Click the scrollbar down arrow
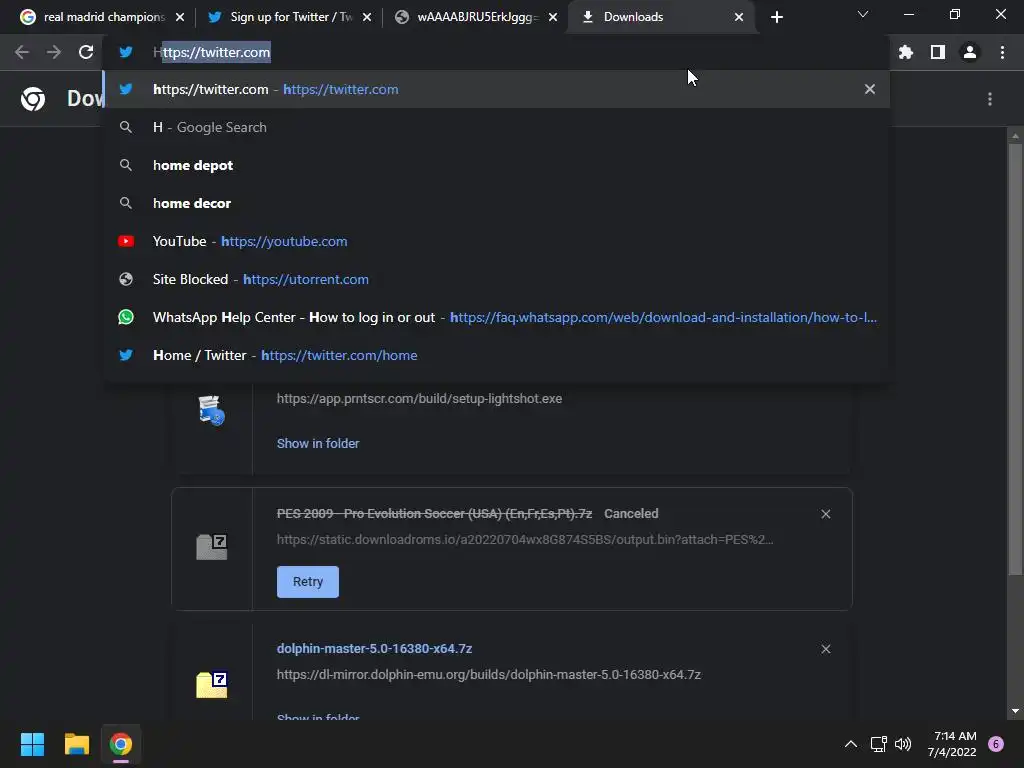This screenshot has width=1024, height=768. [1015, 711]
